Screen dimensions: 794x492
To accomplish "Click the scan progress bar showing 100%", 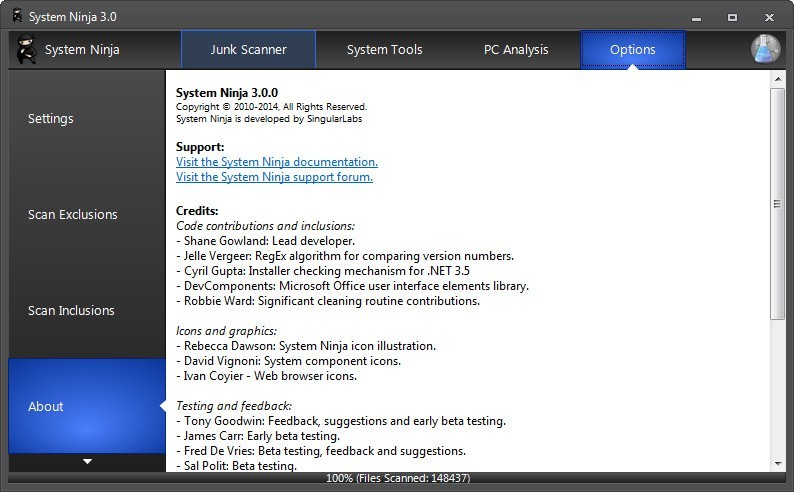I will point(397,478).
